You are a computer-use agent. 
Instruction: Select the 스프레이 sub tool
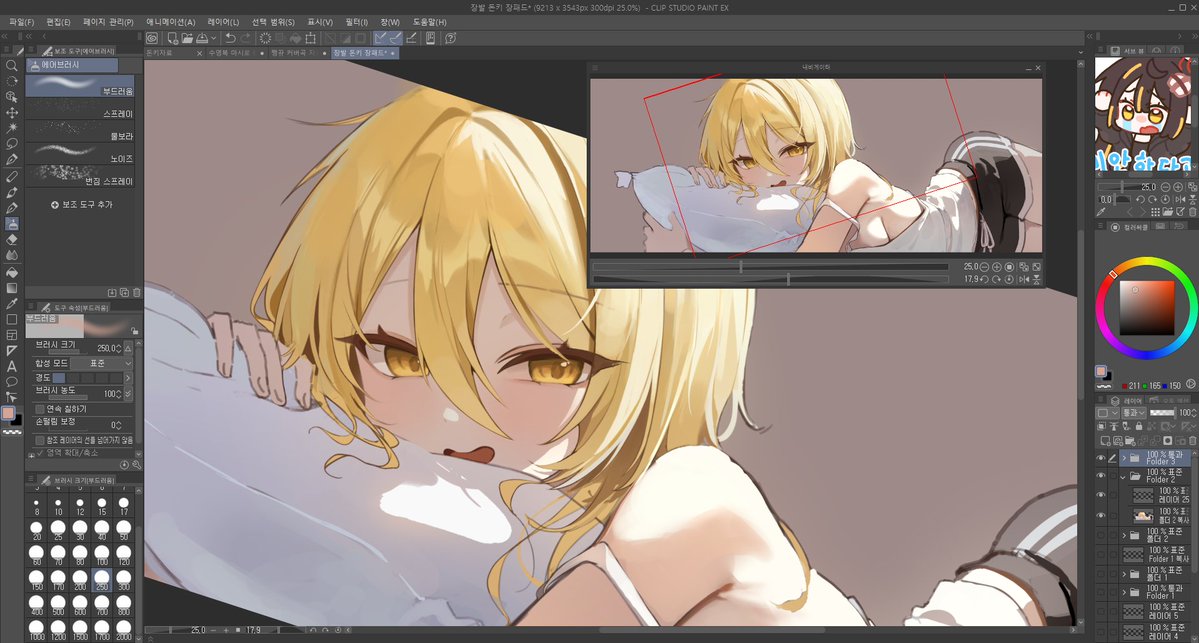[x=80, y=109]
